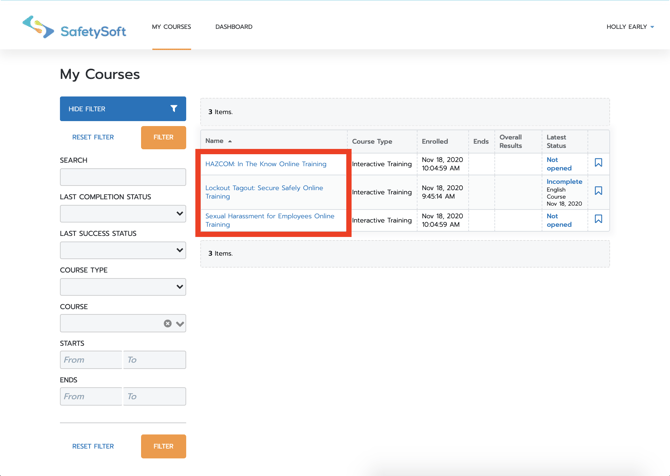The image size is (670, 476).
Task: Bookmark the Lockout Tagout course row
Action: click(598, 191)
